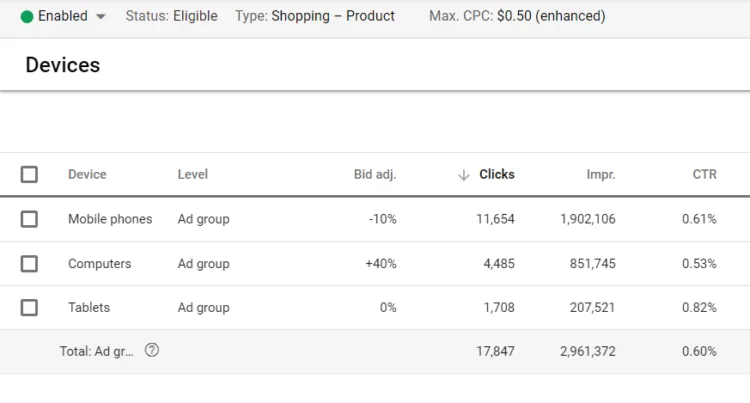Tick the Tablets row checkbox
The image size is (750, 403).
point(29,308)
